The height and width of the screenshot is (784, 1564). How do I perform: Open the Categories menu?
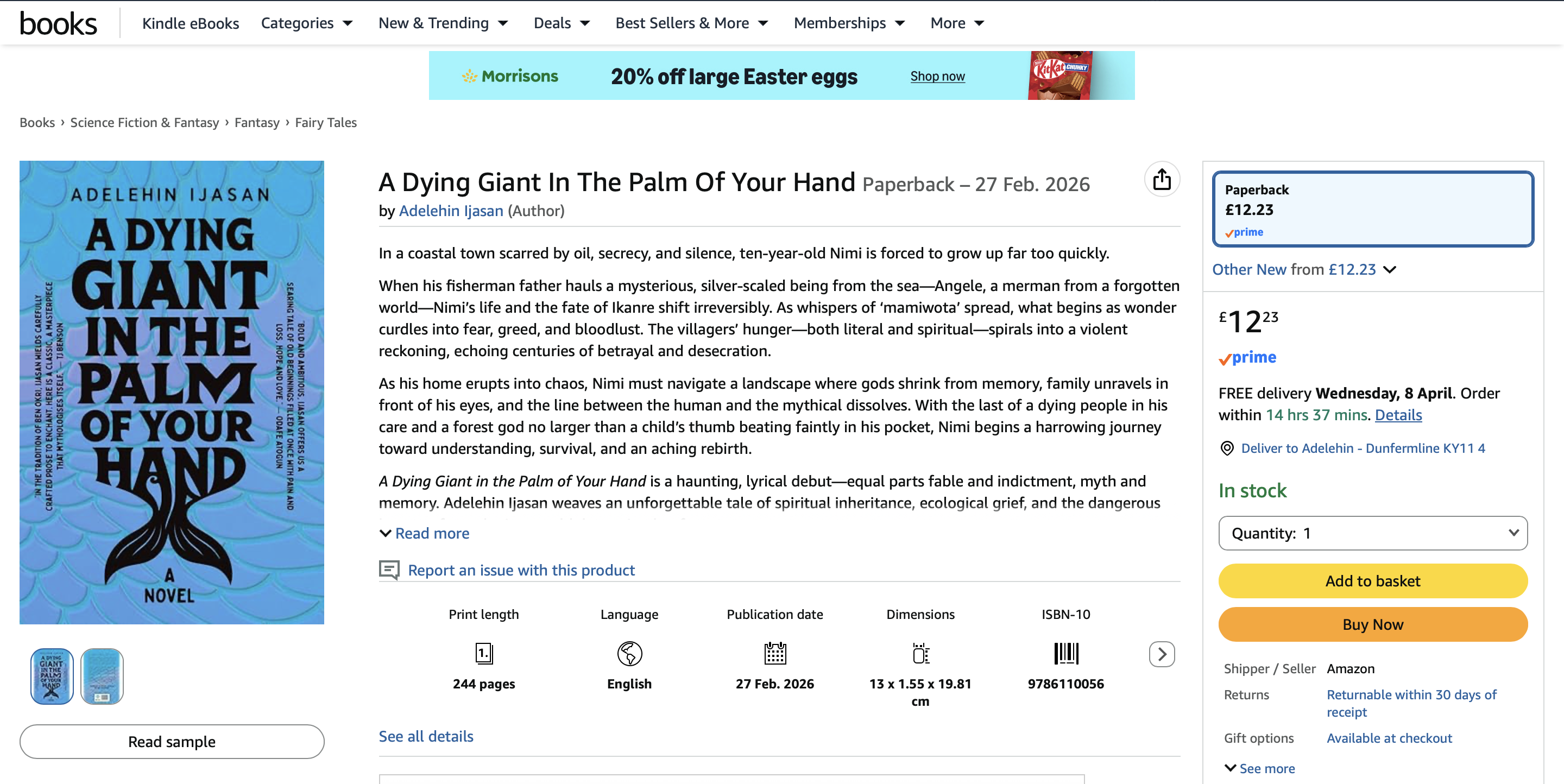(306, 23)
